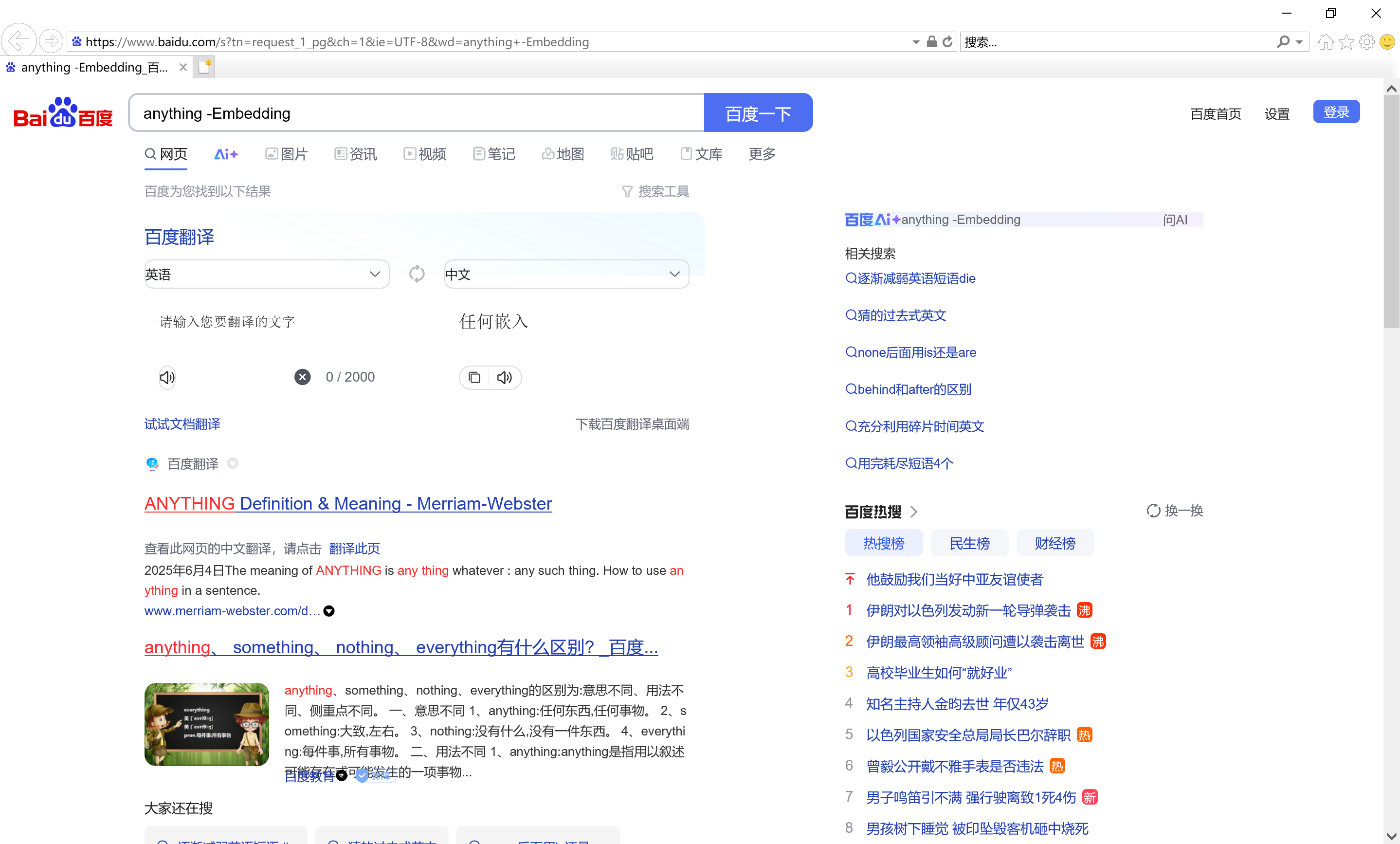Open the 百度翻译 title link
Viewport: 1400px width, 844px height.
179,237
